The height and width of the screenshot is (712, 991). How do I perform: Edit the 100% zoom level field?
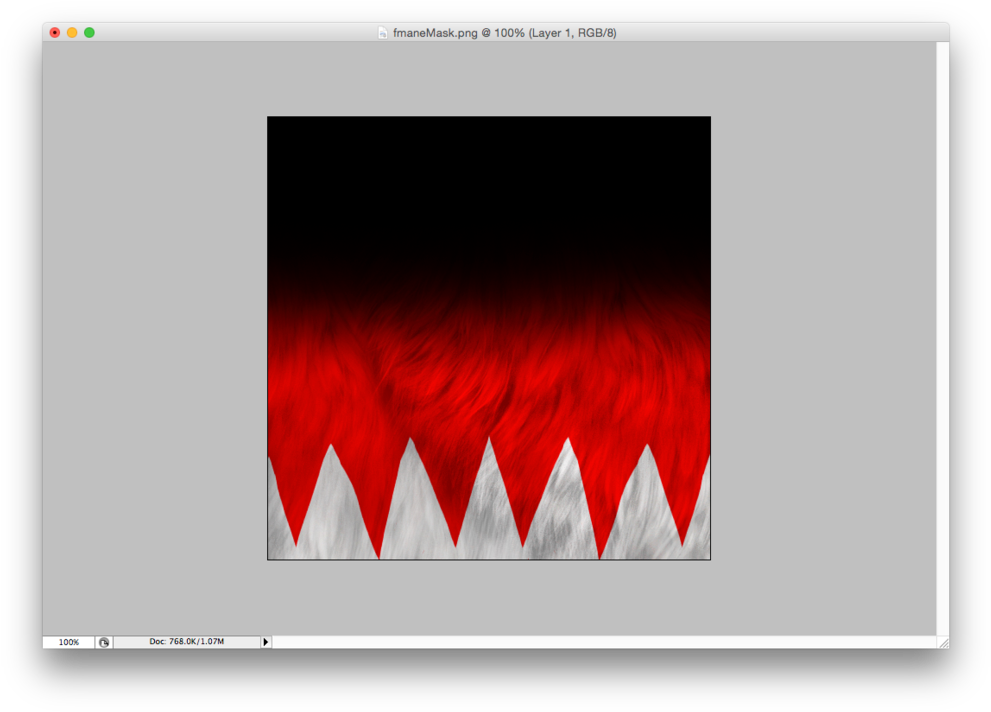point(69,642)
